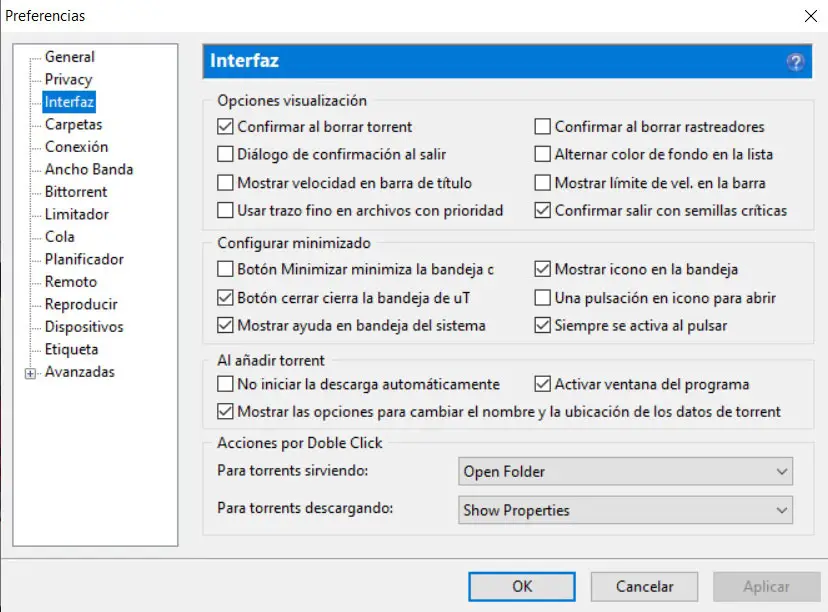Go to Ancho Banda settings
Viewport: 828px width, 612px height.
click(x=89, y=169)
